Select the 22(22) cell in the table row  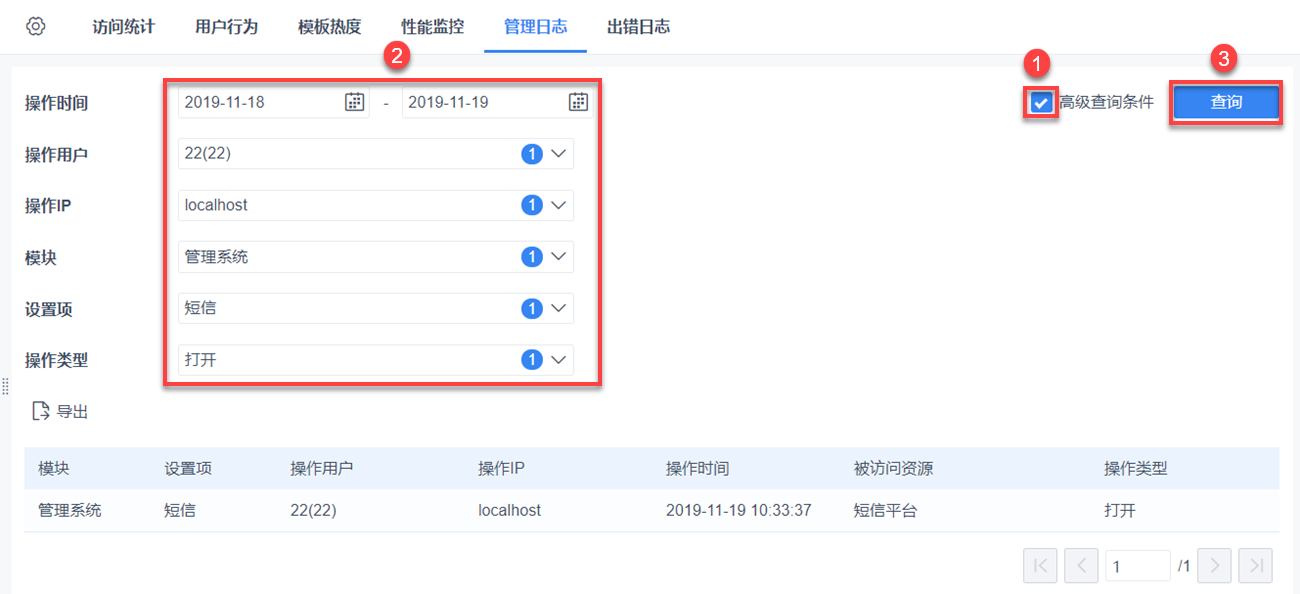tap(313, 510)
